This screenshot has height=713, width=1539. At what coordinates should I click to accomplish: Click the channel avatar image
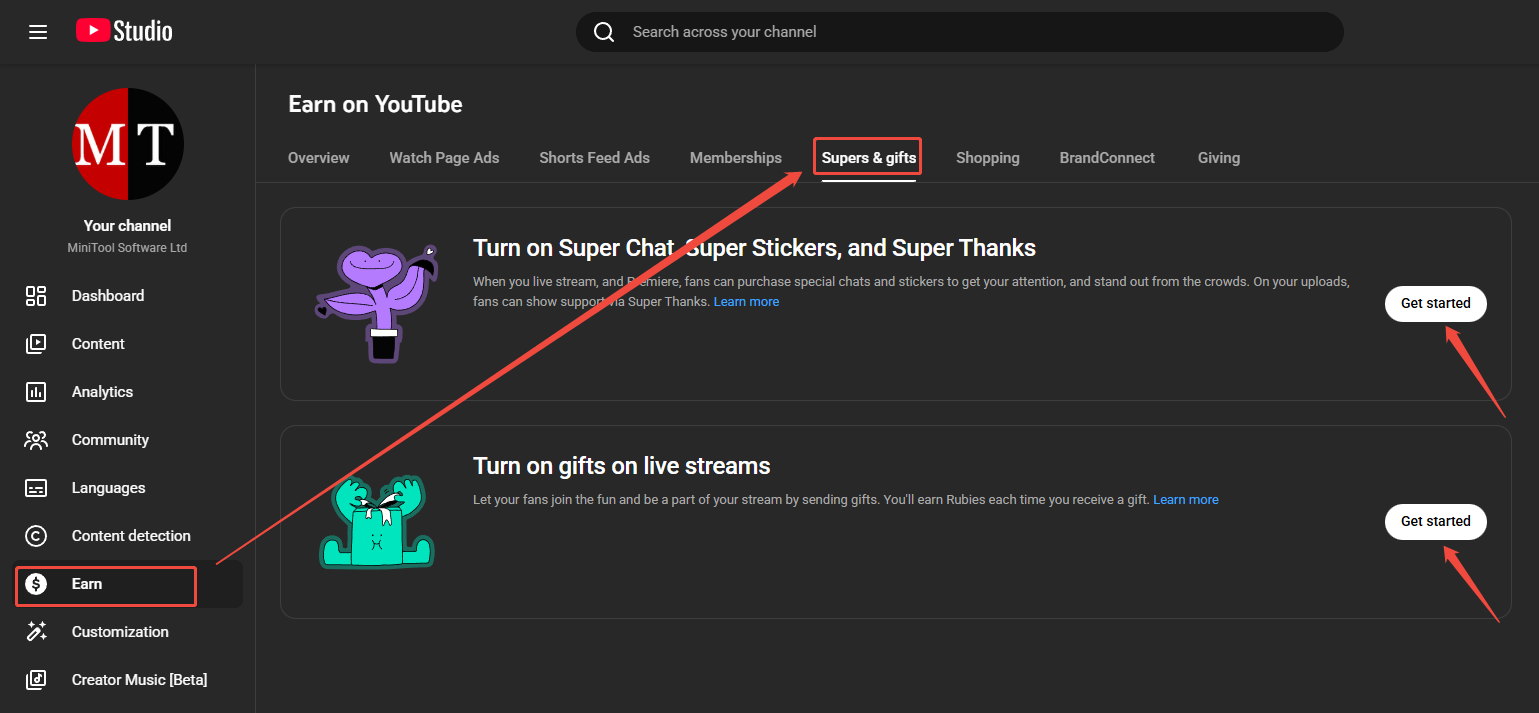click(127, 144)
